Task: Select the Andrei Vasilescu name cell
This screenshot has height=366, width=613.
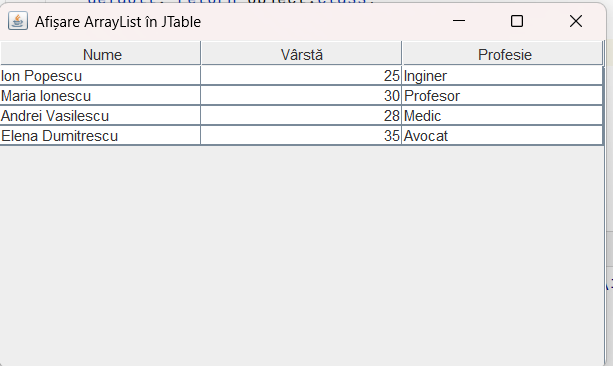Action: [x=100, y=115]
